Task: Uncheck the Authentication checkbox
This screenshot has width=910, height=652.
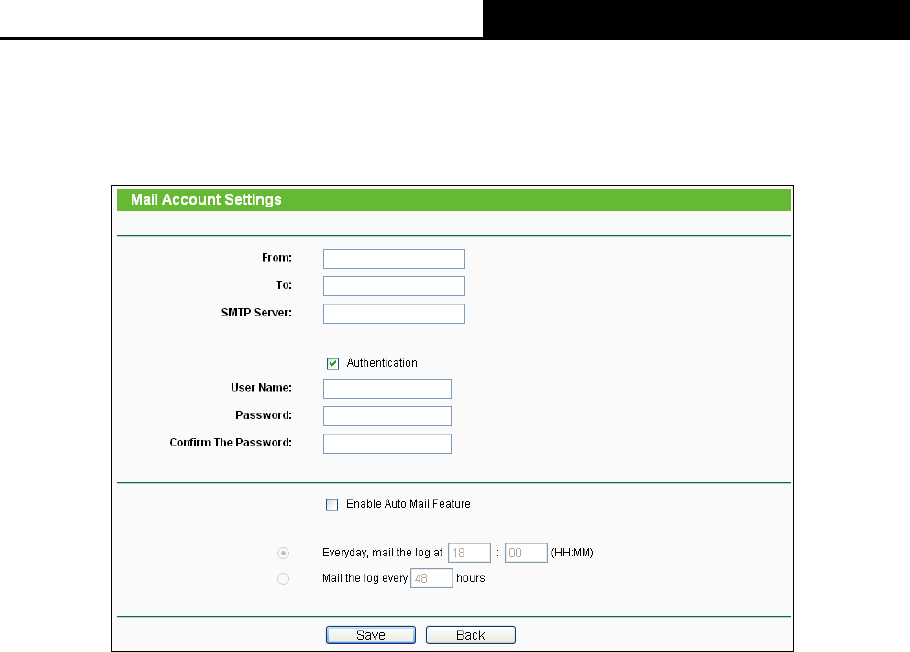Action: pos(333,363)
